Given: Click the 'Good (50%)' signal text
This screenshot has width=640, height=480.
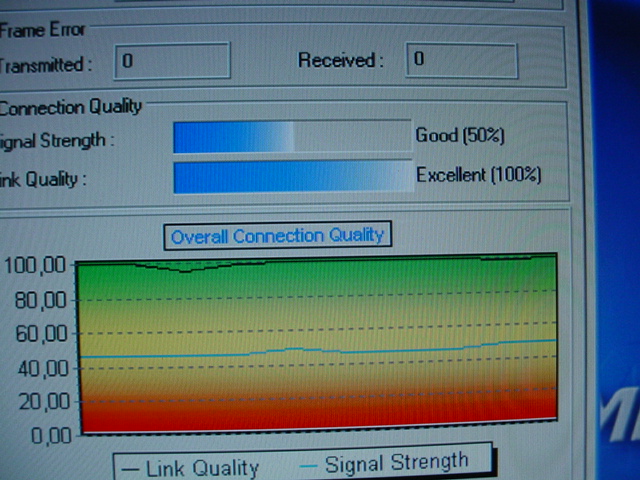Looking at the screenshot, I should point(460,135).
